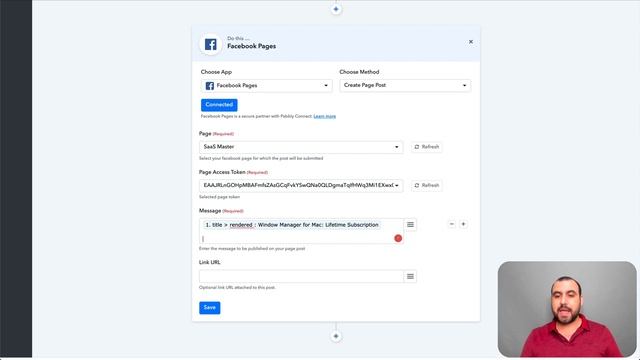The width and height of the screenshot is (640, 360).
Task: Expand the Page dropdown showing SaaS Master
Action: 301,147
